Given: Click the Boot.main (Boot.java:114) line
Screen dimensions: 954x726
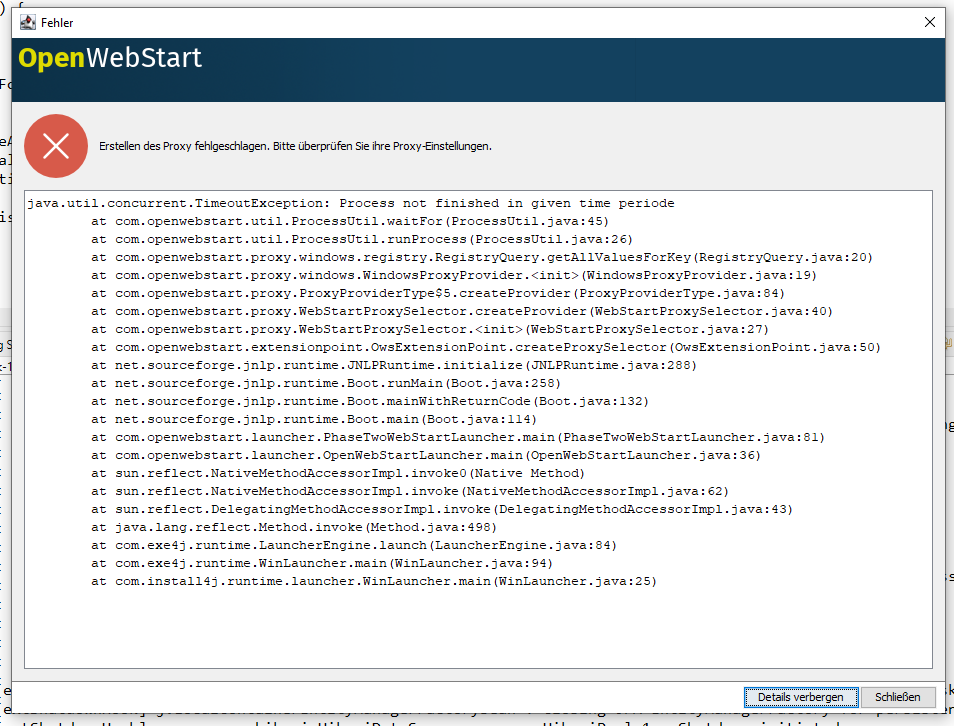Looking at the screenshot, I should pyautogui.click(x=314, y=419).
